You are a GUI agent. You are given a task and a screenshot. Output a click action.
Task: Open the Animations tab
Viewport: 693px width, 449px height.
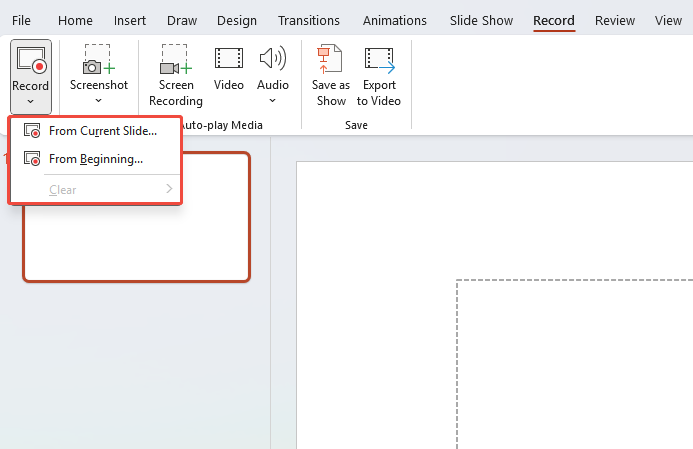click(x=395, y=20)
